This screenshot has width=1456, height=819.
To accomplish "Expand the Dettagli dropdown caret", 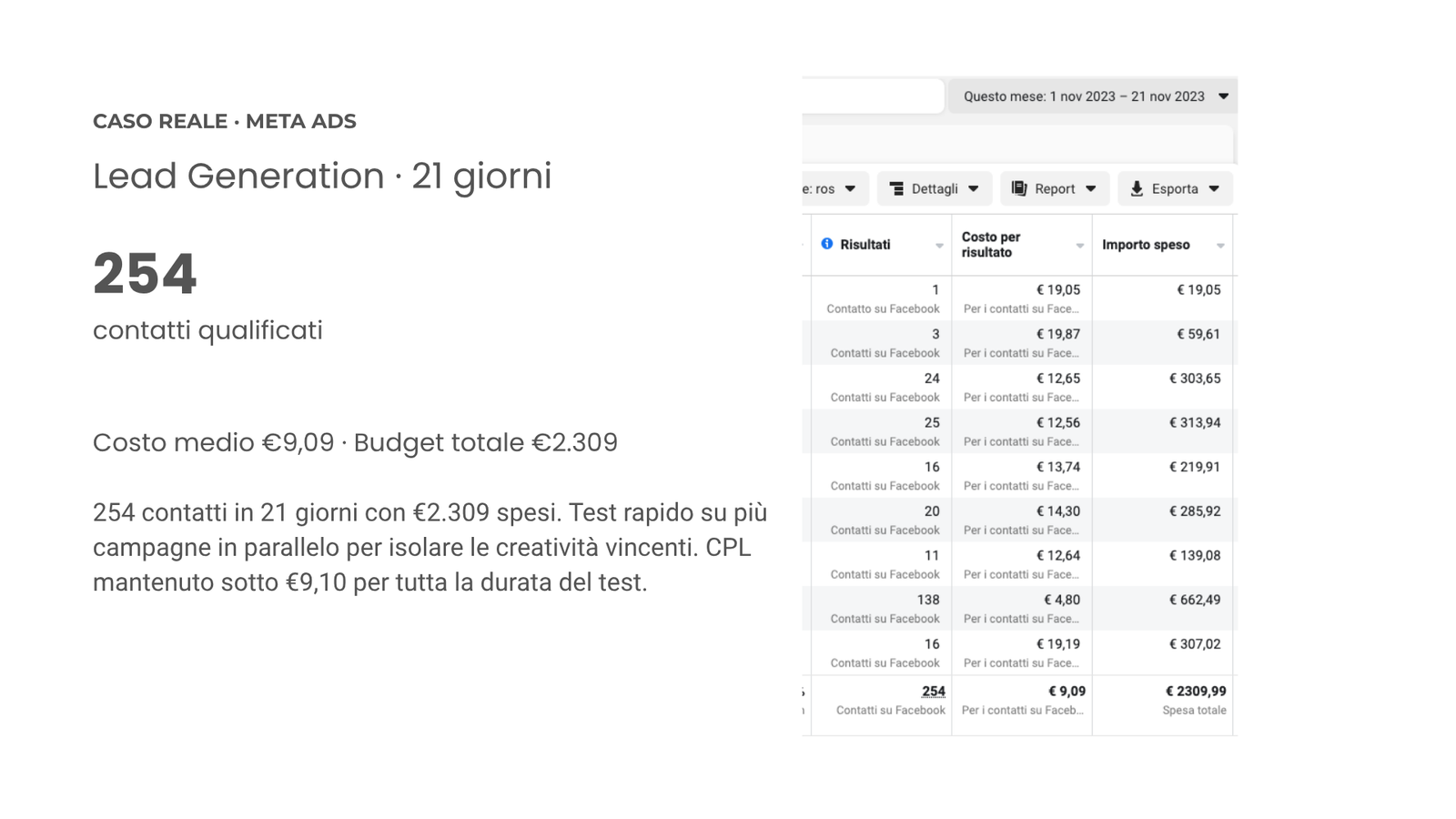I will pyautogui.click(x=974, y=188).
